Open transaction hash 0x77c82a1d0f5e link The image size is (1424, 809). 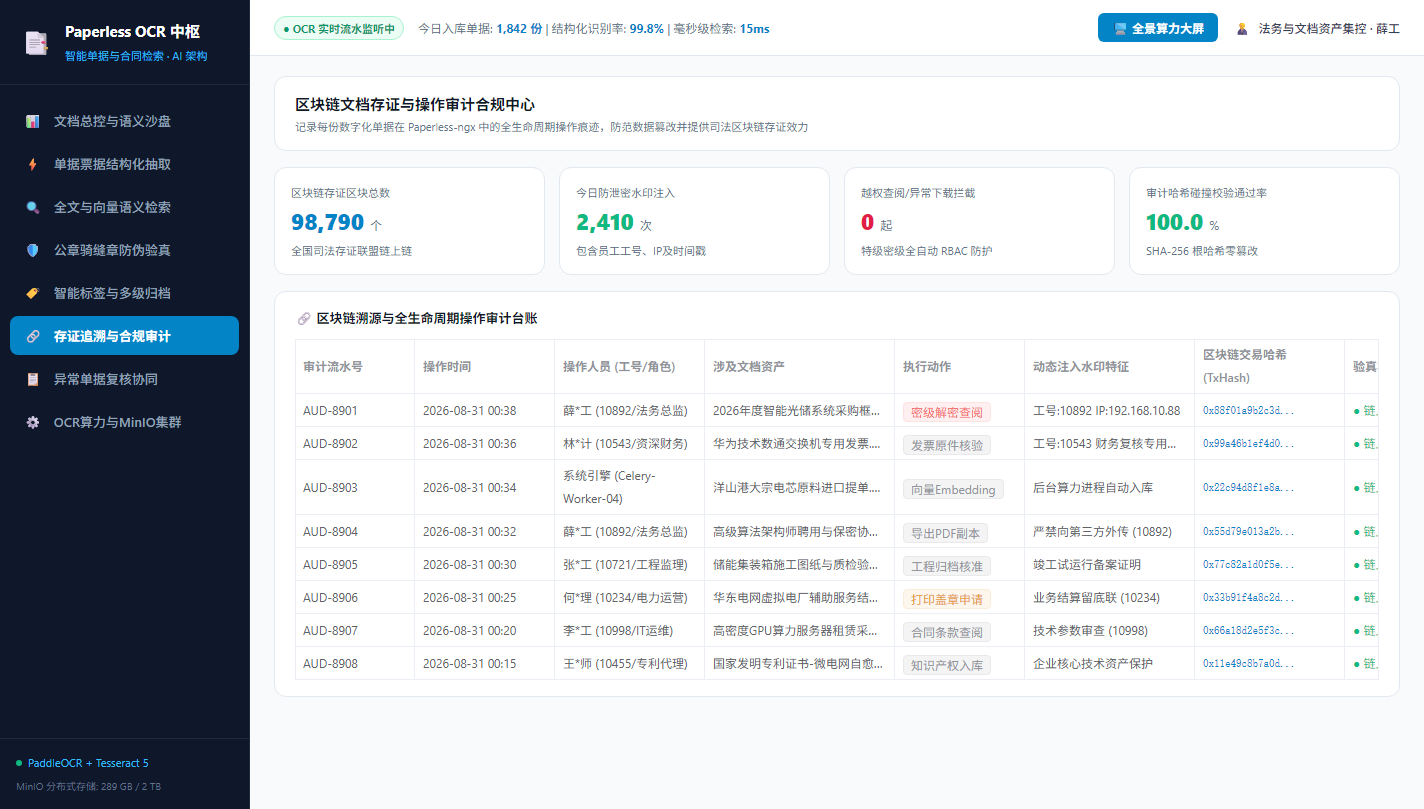click(x=1248, y=565)
